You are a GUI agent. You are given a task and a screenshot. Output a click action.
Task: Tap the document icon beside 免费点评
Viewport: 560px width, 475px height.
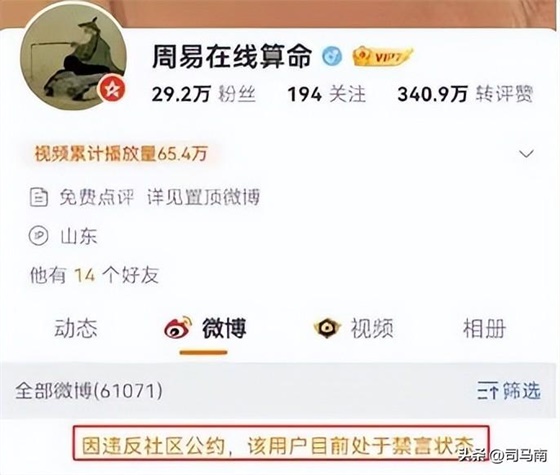(x=38, y=197)
